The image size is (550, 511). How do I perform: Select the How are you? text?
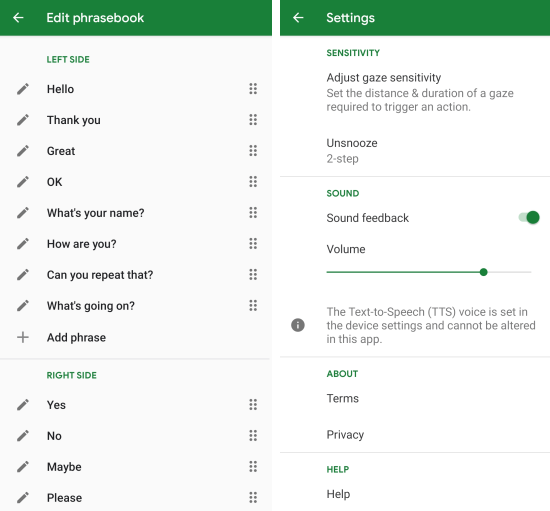click(x=82, y=244)
